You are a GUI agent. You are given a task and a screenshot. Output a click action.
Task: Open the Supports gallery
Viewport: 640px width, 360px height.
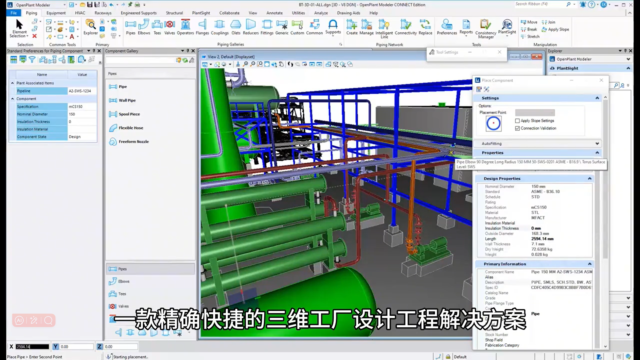[x=333, y=27]
